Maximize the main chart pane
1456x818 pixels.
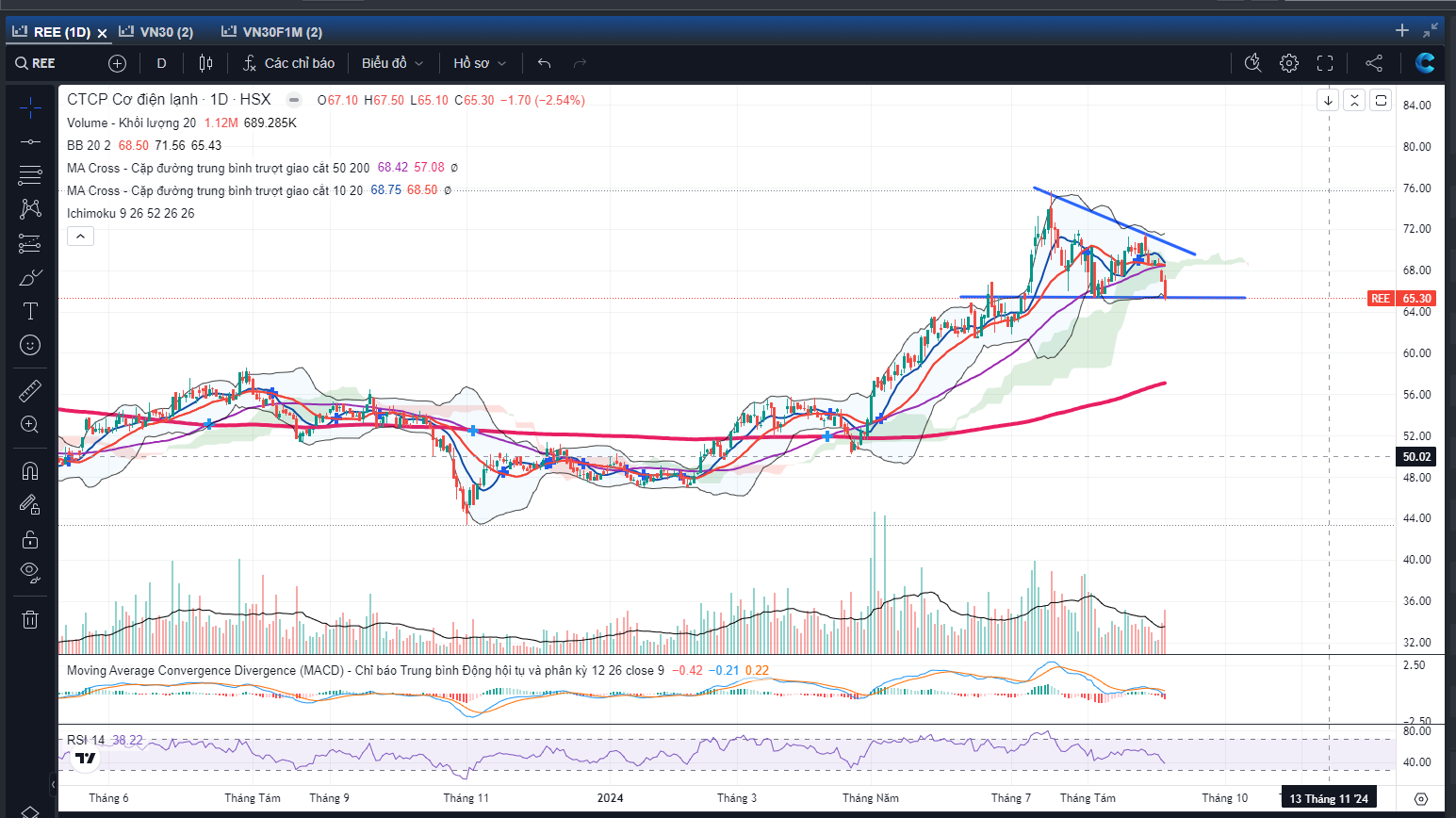1381,100
